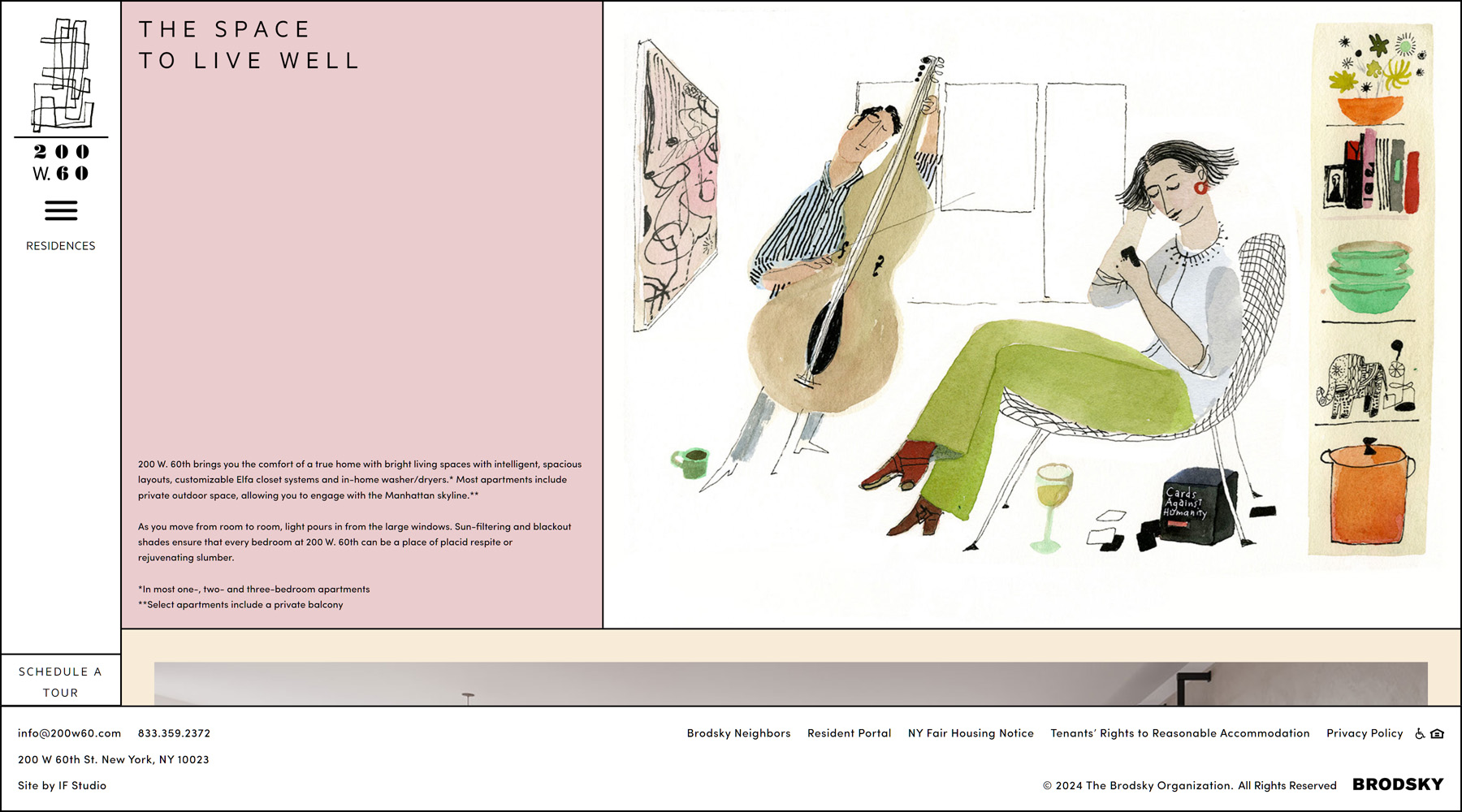Click the 200 W. 60 building logo
Viewport: 1462px width, 812px height.
point(61,99)
